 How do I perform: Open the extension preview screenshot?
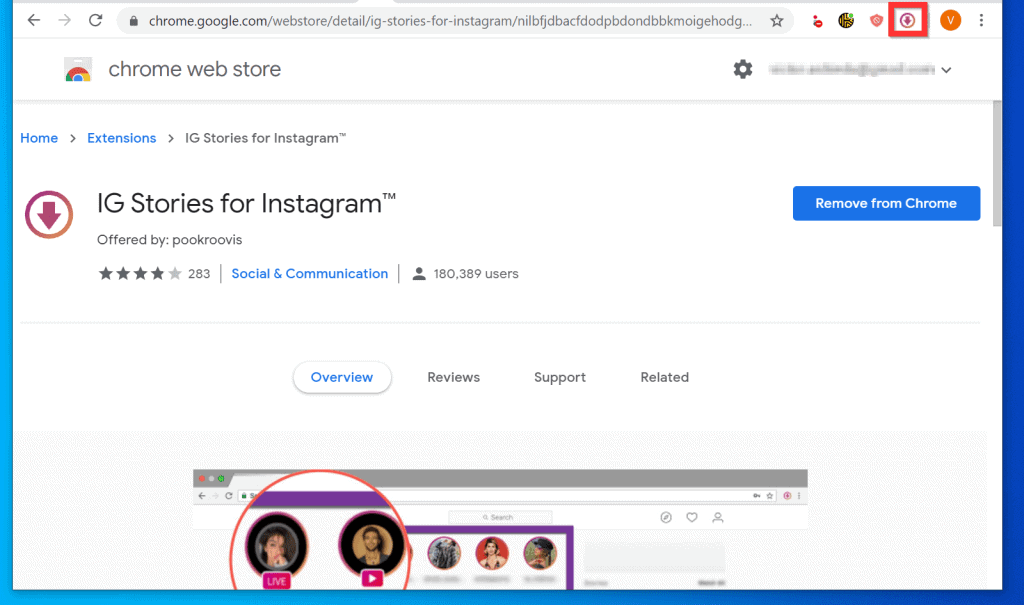(500, 529)
